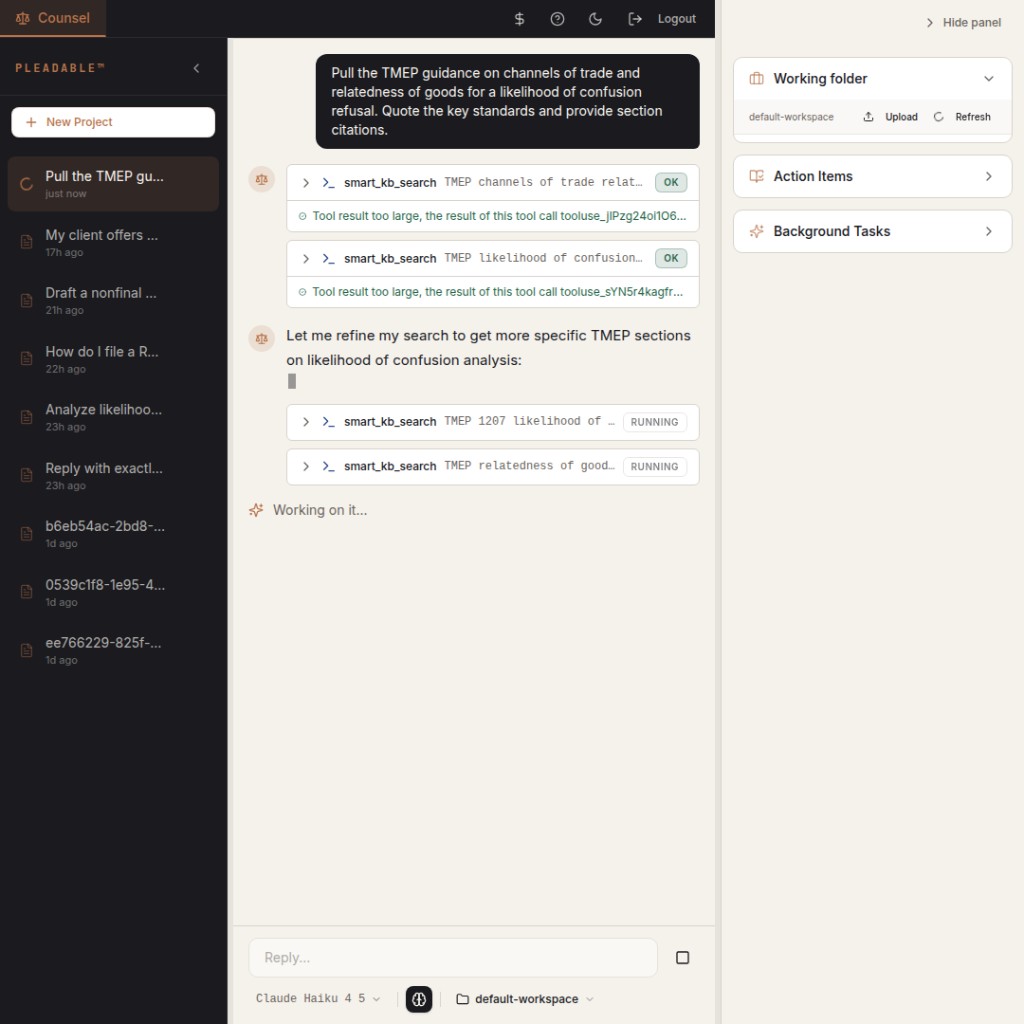Click the Counsel scales logo in top left
Screen dimensions: 1024x1024
point(22,18)
